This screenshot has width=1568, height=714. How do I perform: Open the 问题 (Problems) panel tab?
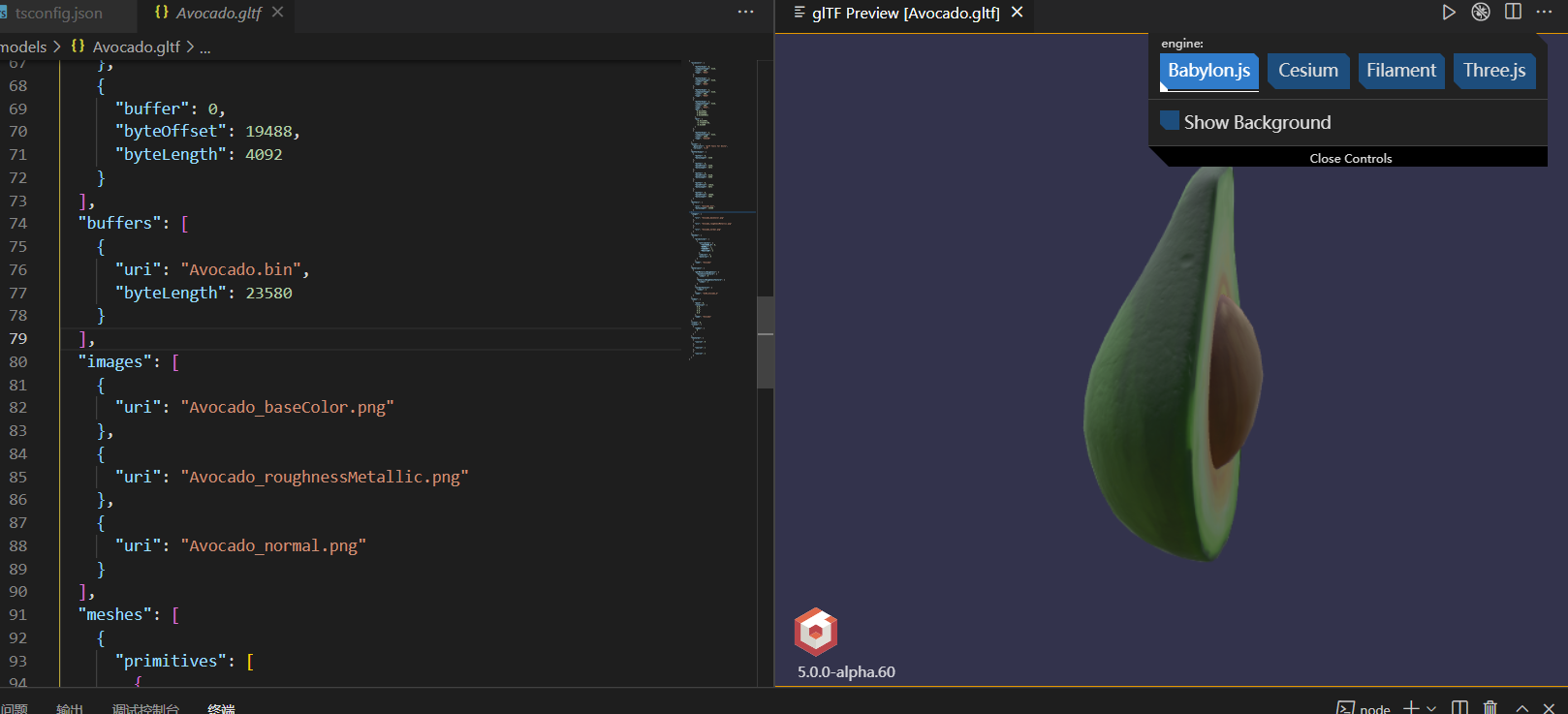(15, 709)
